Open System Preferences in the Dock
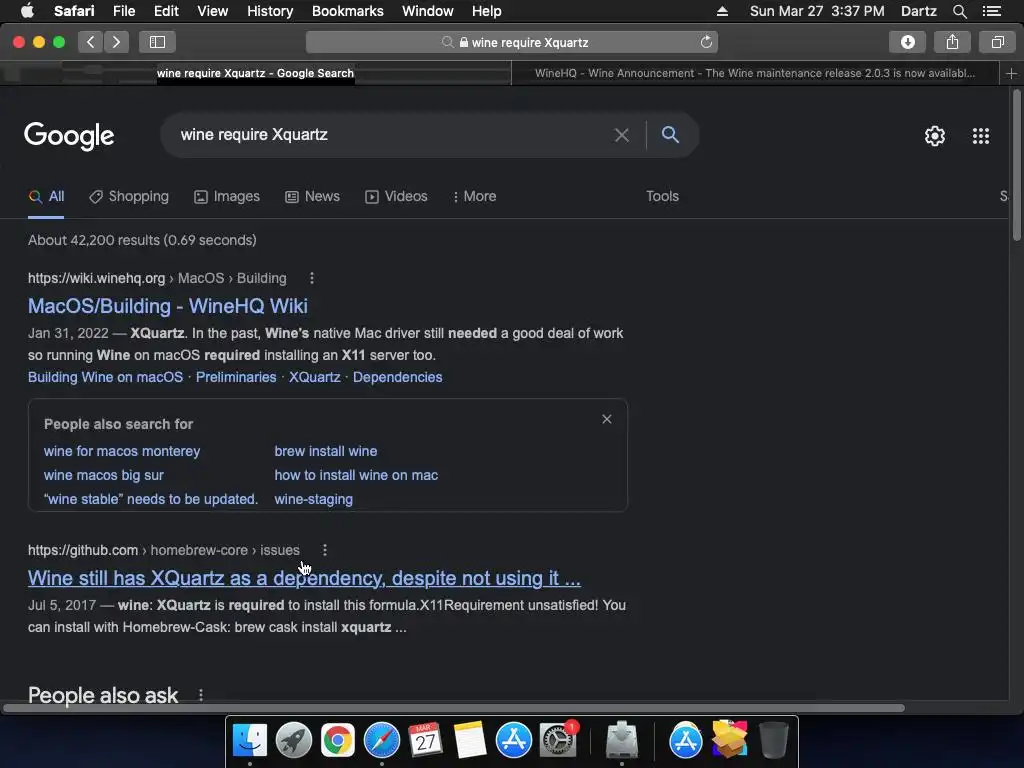The width and height of the screenshot is (1024, 768). pyautogui.click(x=558, y=741)
